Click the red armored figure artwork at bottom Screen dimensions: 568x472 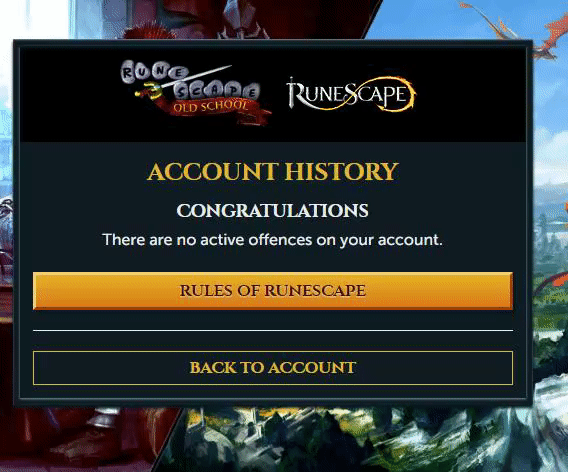[x=83, y=438]
